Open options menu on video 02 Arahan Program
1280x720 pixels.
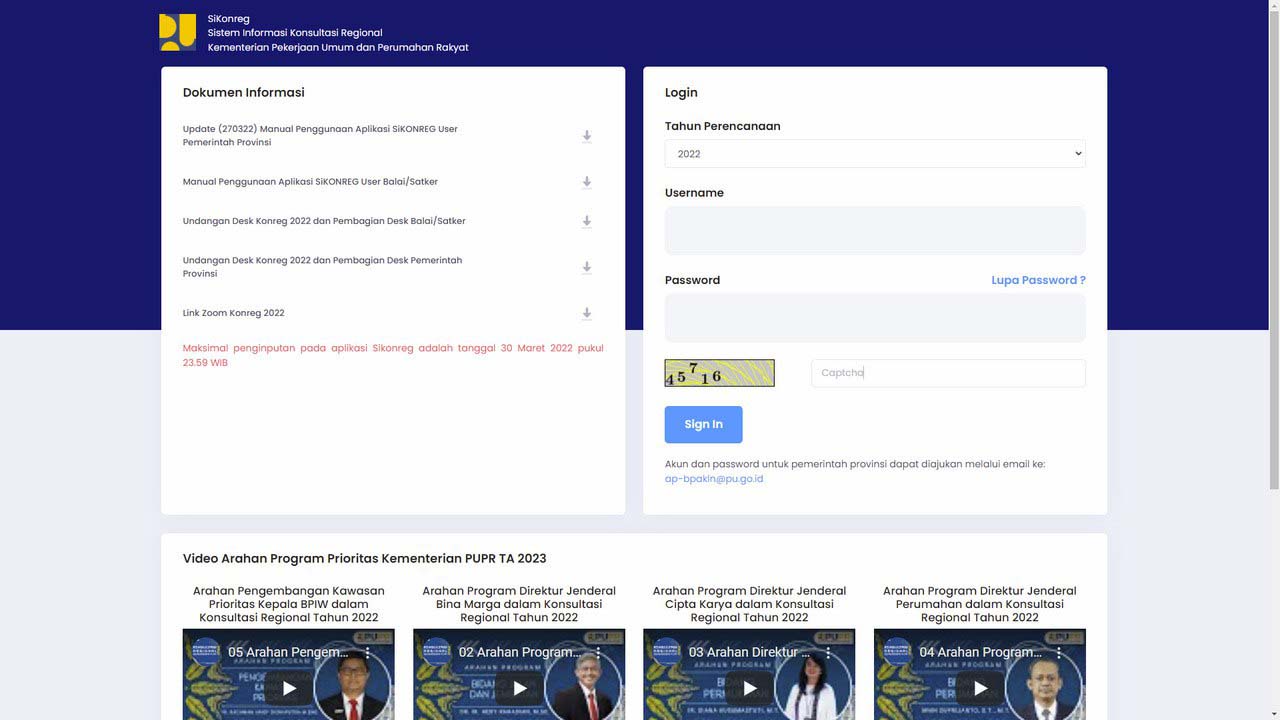(597, 652)
